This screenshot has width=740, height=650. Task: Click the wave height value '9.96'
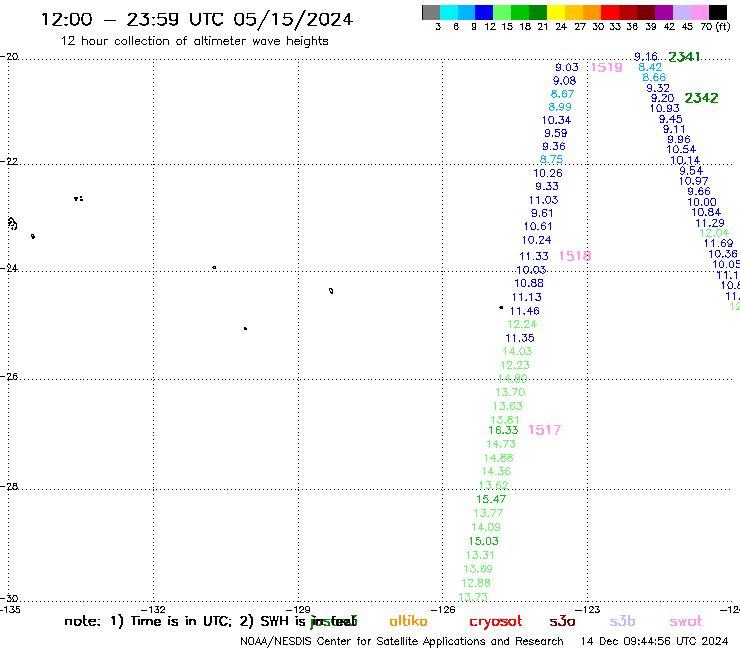pyautogui.click(x=679, y=139)
